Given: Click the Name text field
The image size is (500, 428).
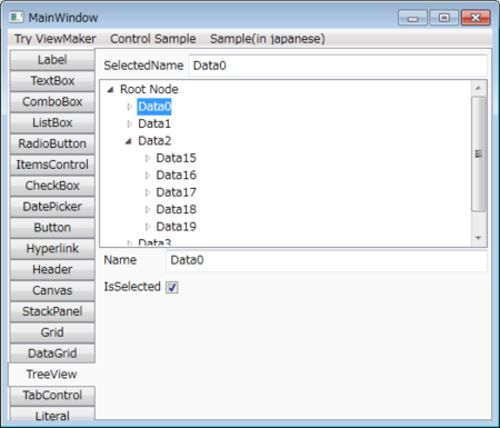Looking at the screenshot, I should [326, 260].
